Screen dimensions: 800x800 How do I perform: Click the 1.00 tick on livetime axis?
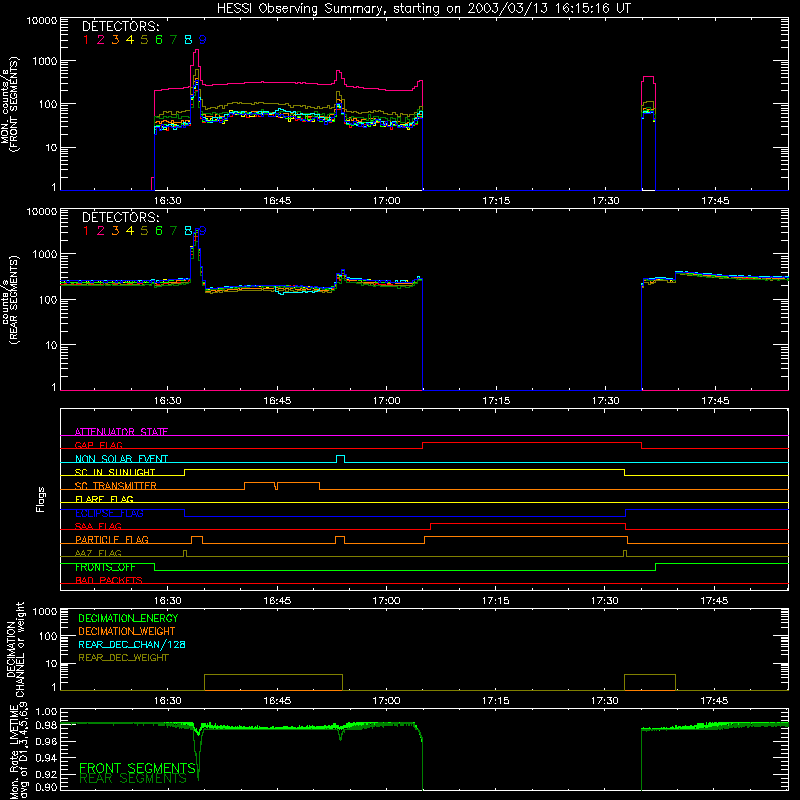pos(46,711)
